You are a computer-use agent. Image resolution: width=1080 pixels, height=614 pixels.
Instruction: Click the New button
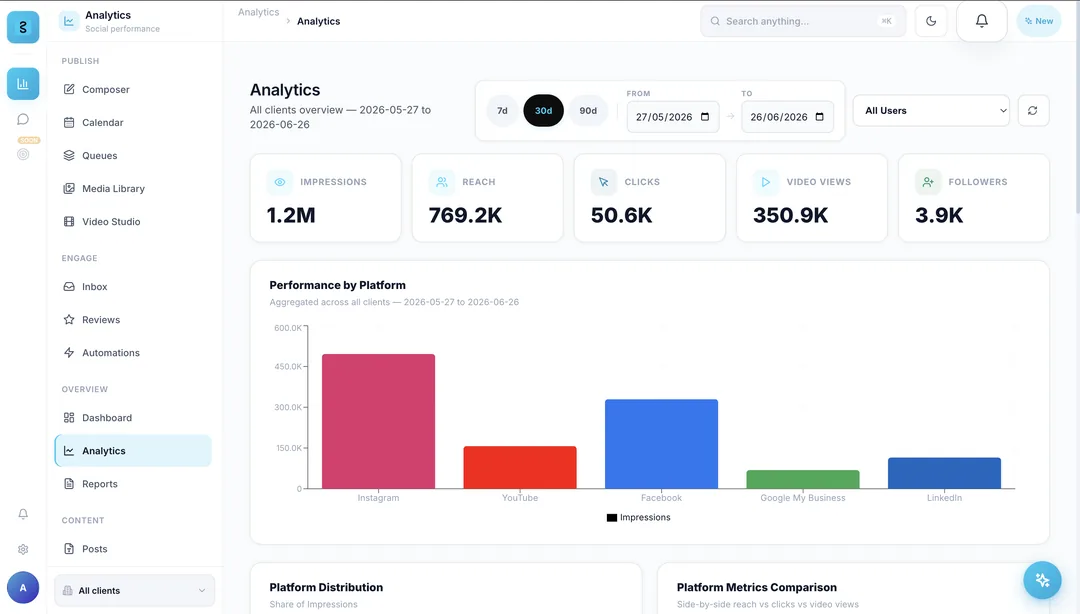(1039, 21)
